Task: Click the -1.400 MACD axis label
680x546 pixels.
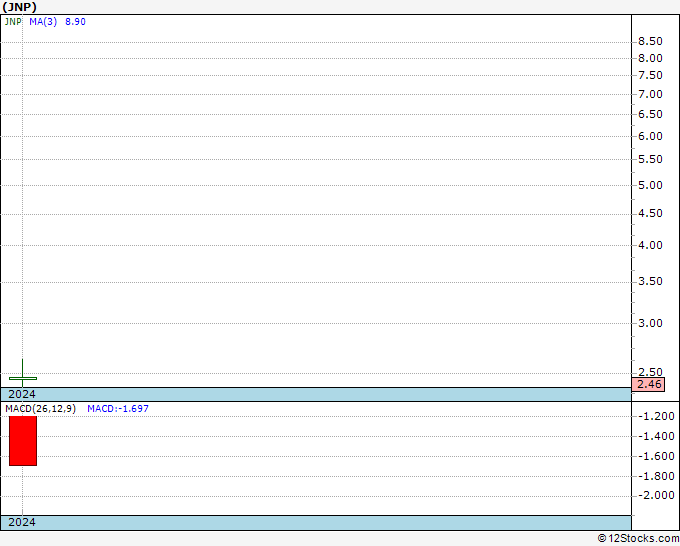Action: click(656, 436)
